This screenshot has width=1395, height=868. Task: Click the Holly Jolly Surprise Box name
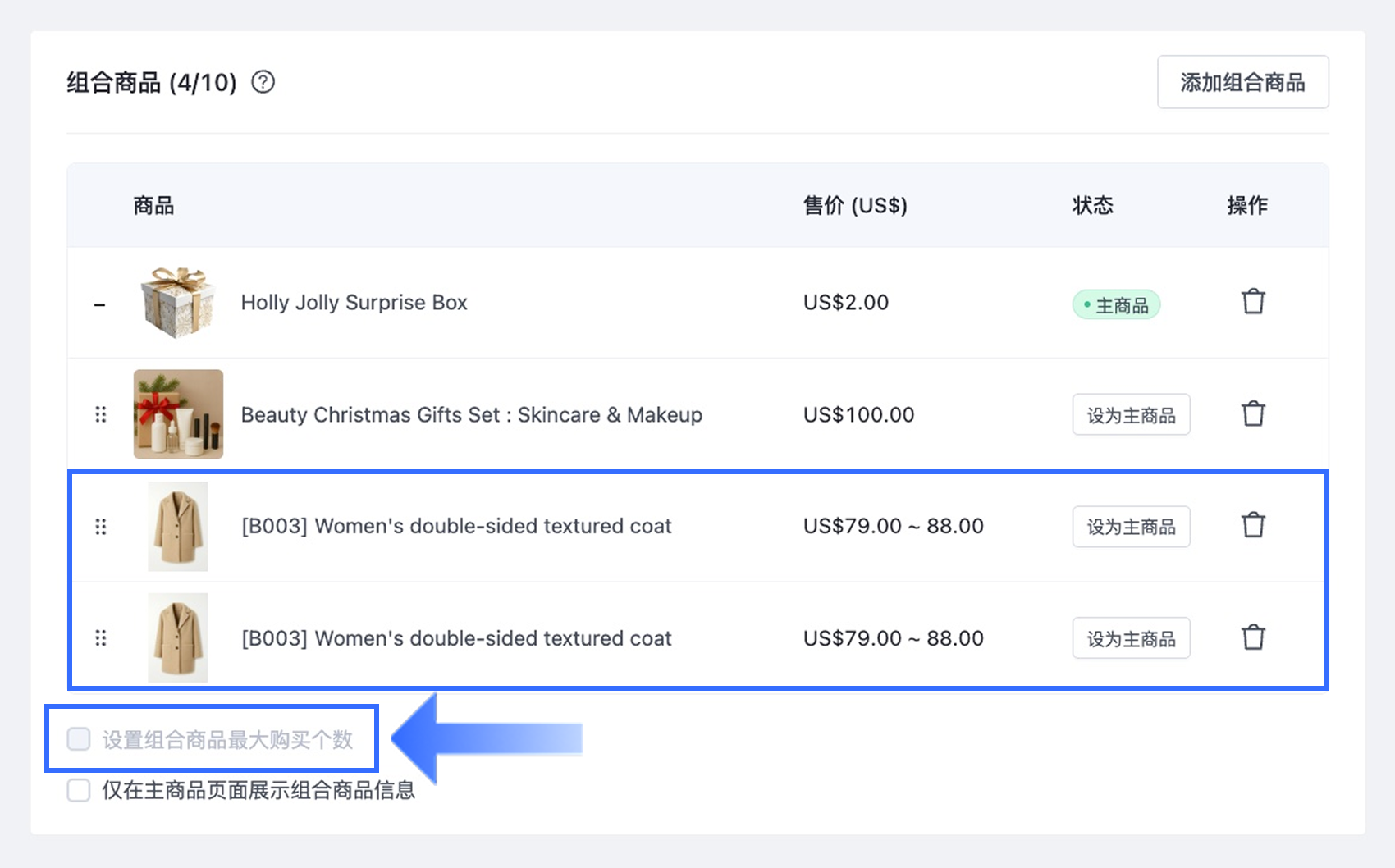(354, 303)
